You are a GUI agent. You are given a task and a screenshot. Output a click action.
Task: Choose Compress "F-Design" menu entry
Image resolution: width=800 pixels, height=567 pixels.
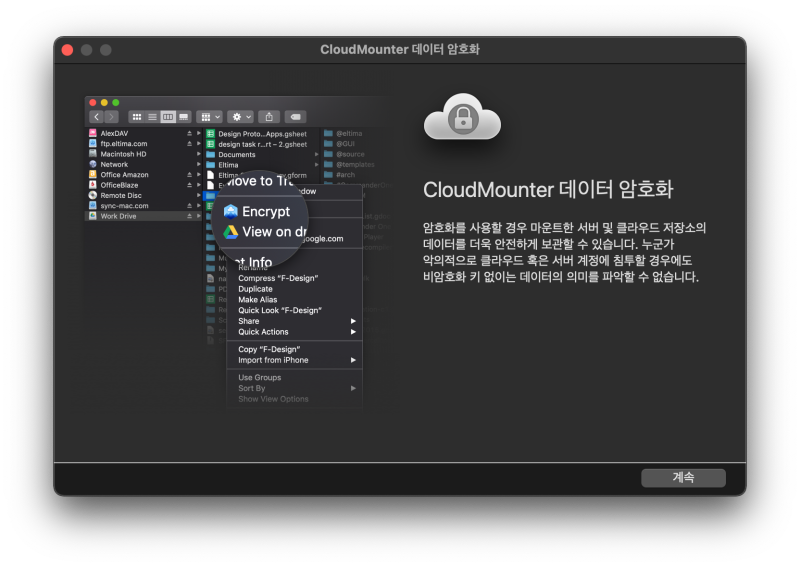pos(278,278)
